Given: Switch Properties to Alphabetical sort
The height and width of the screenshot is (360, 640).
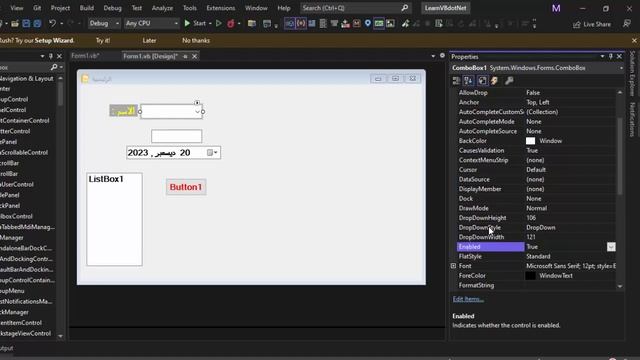Looking at the screenshot, I should [469, 81].
